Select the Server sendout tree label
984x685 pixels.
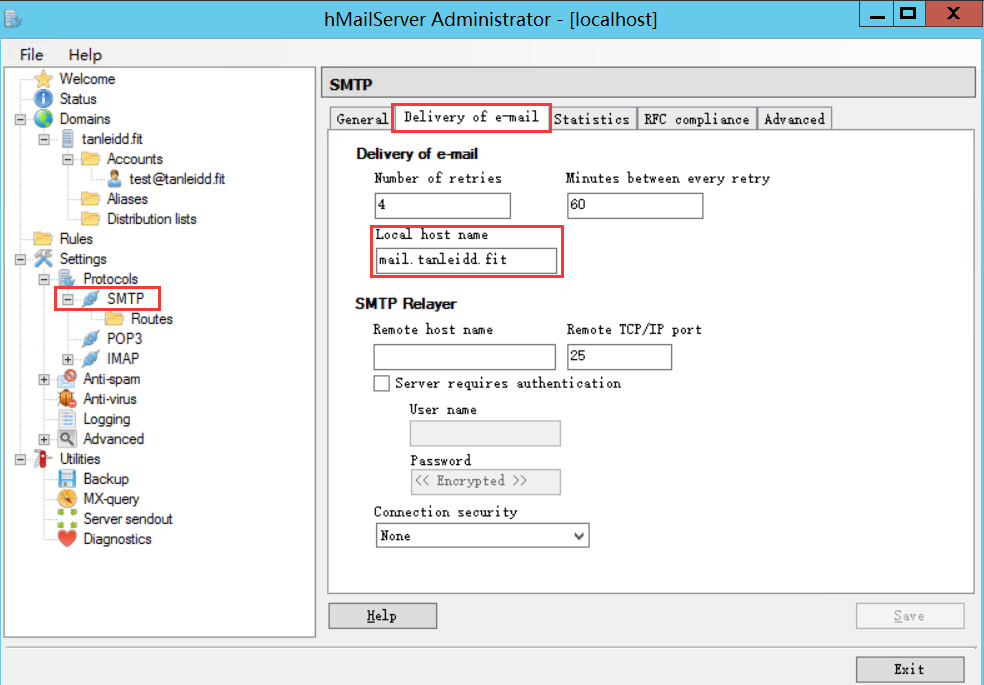coord(128,519)
